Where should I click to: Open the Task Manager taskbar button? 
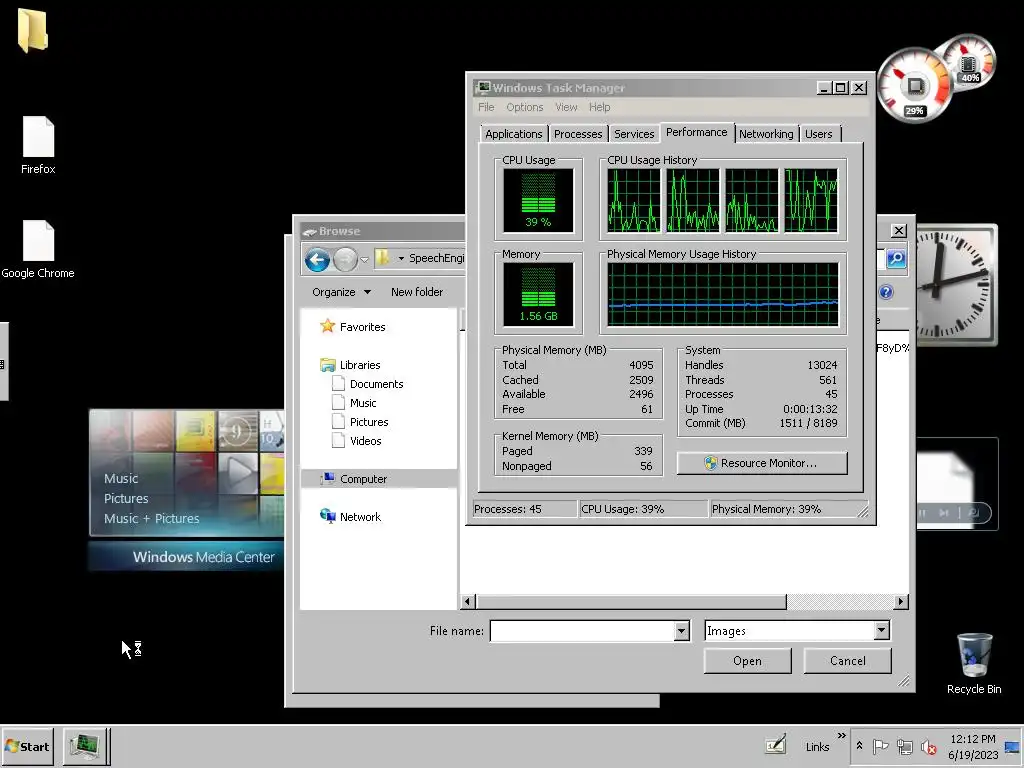pos(86,746)
